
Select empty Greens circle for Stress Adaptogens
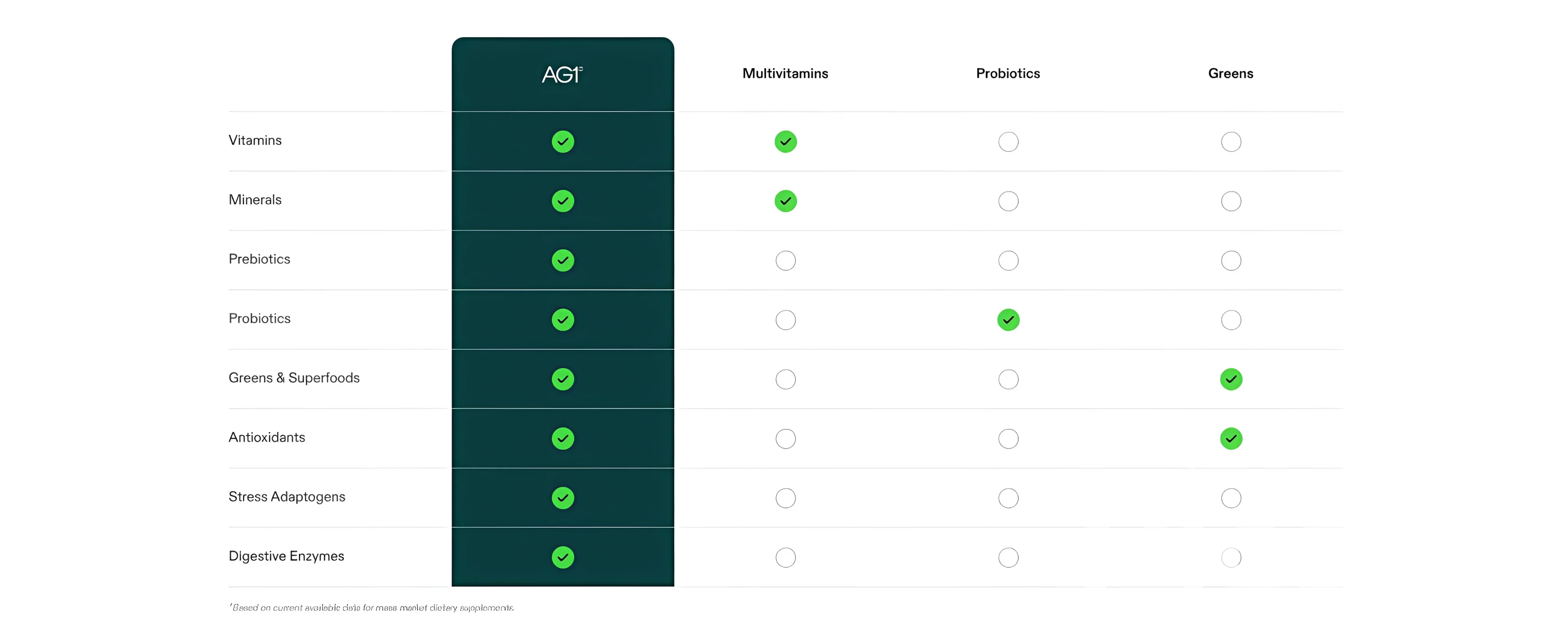pos(1231,498)
